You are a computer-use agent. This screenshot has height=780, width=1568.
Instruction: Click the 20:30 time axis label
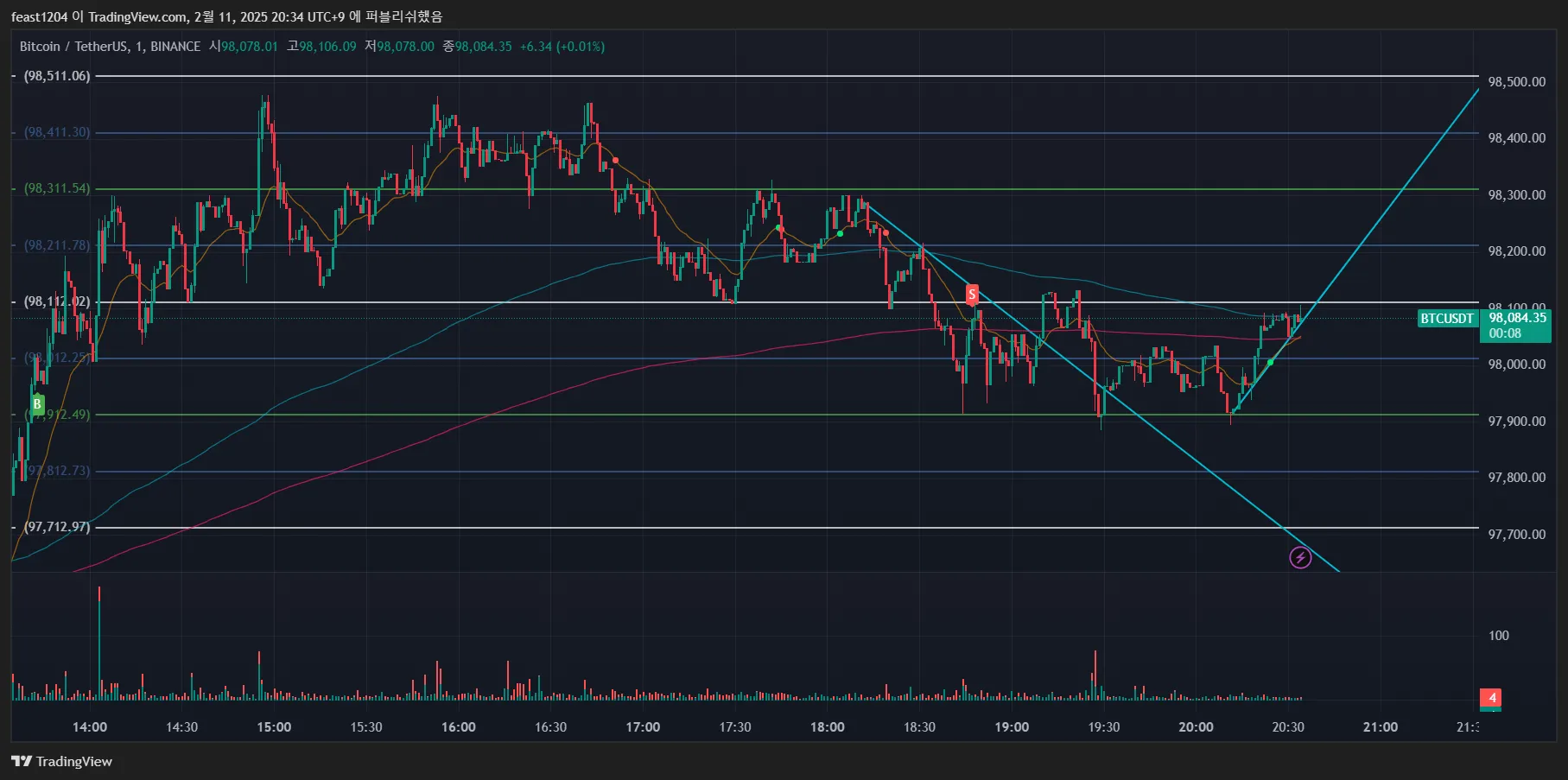(1288, 727)
